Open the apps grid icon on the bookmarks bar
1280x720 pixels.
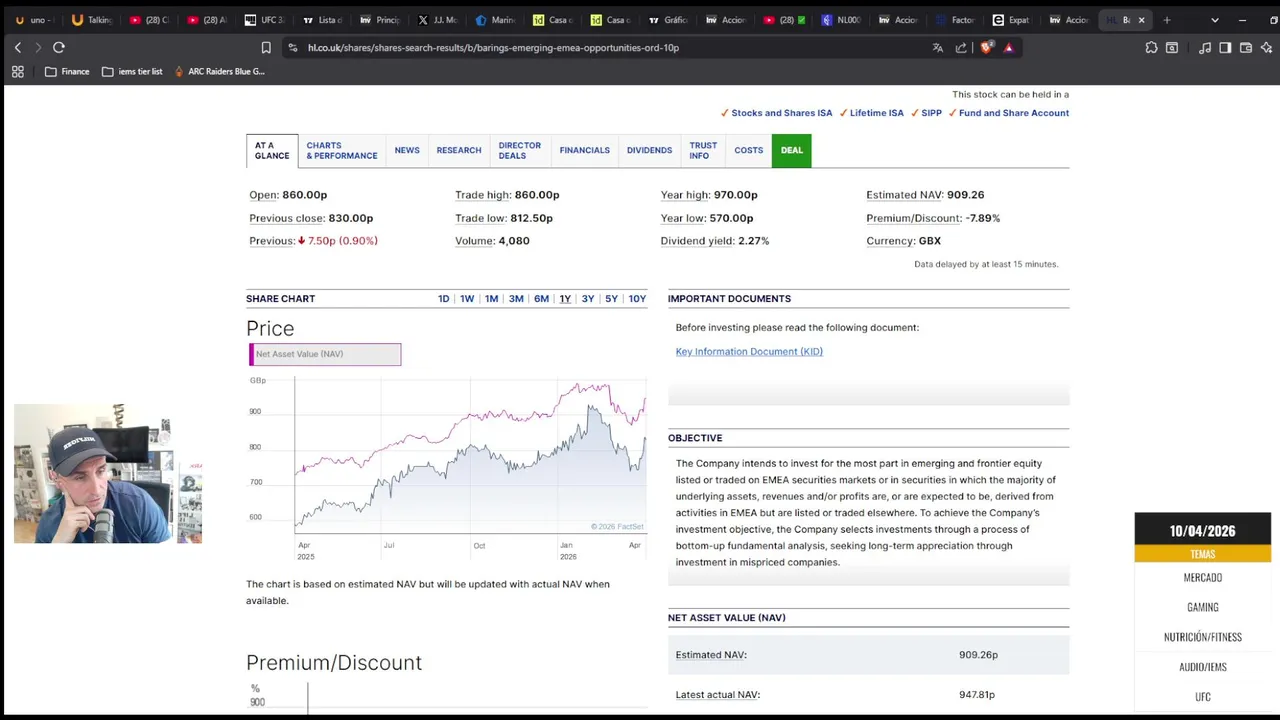pos(17,71)
